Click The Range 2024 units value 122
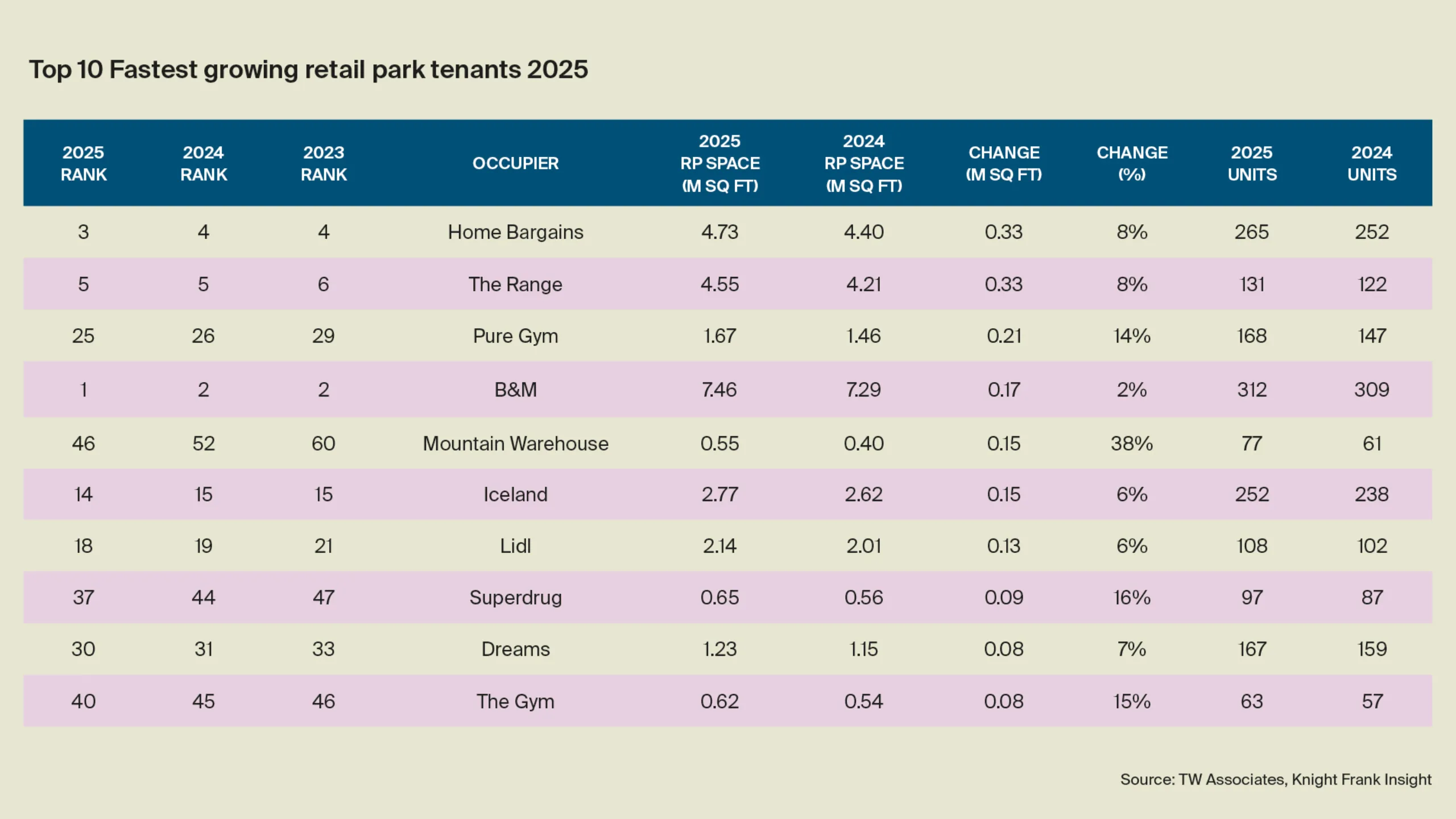Screen dimensions: 1456x819 point(1372,284)
